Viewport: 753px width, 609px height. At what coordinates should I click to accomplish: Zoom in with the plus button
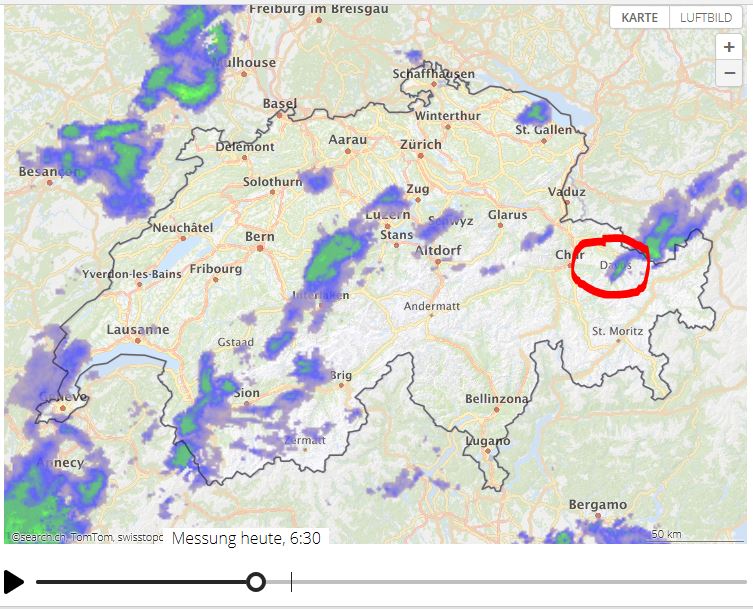pyautogui.click(x=729, y=47)
